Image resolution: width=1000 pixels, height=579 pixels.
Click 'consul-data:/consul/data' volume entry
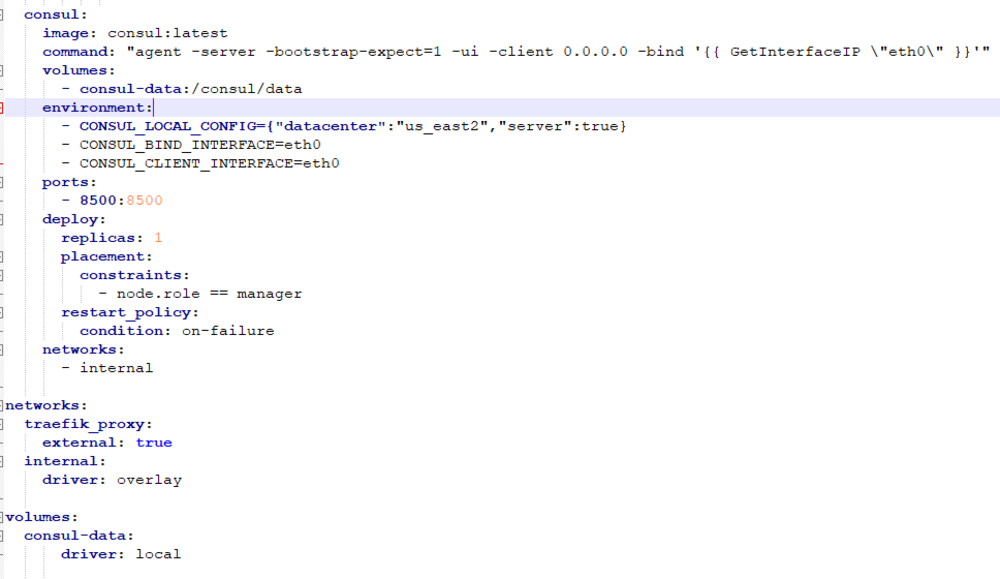coord(191,89)
